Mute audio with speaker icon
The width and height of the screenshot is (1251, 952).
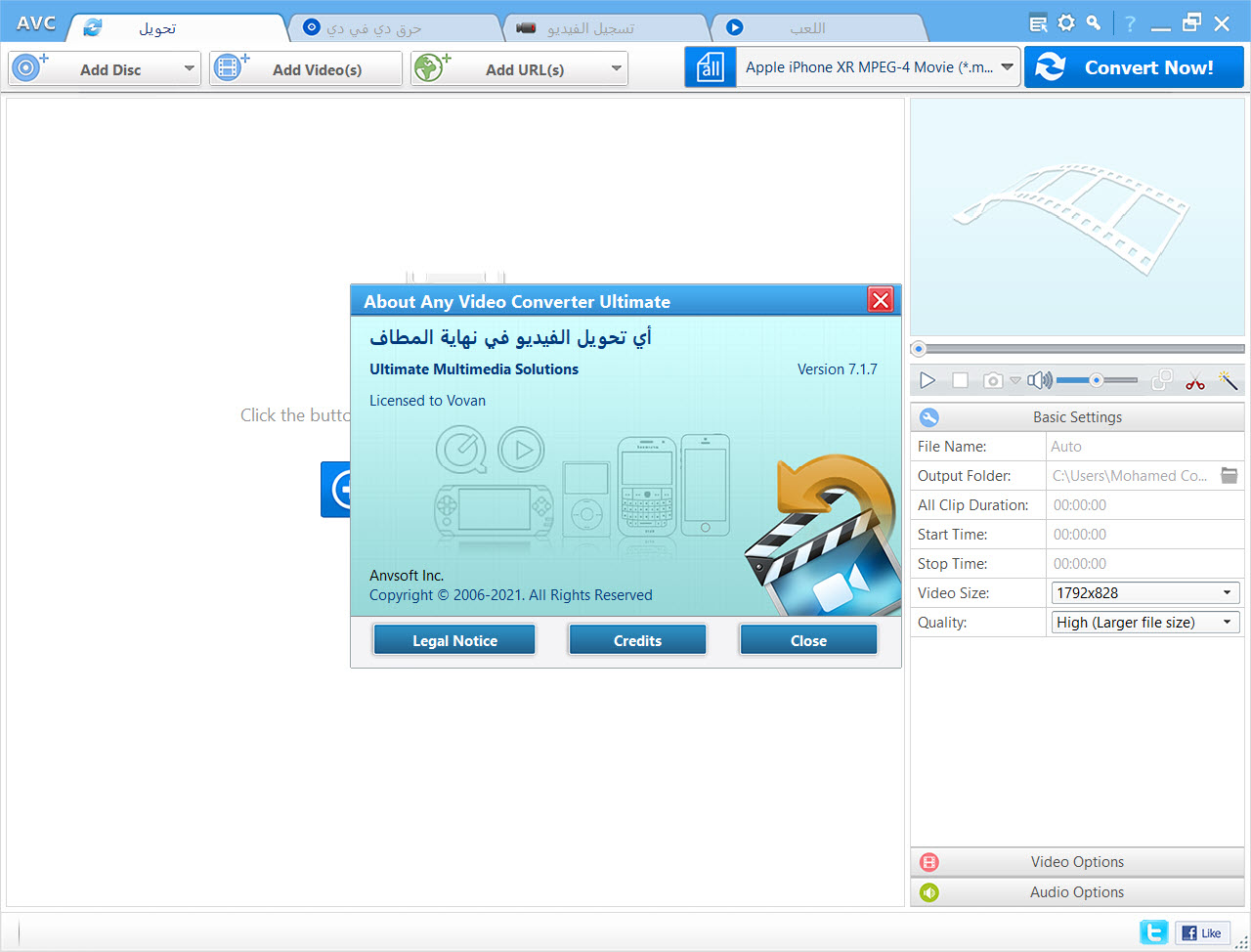[x=1039, y=380]
